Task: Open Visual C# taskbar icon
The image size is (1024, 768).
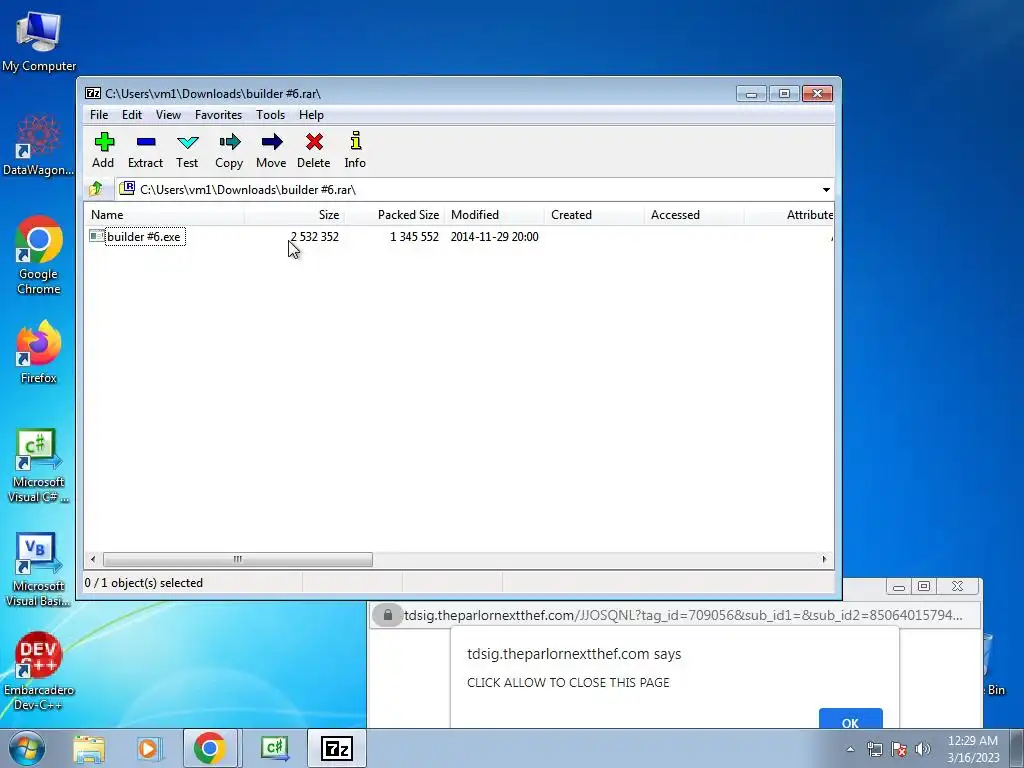Action: click(x=275, y=748)
